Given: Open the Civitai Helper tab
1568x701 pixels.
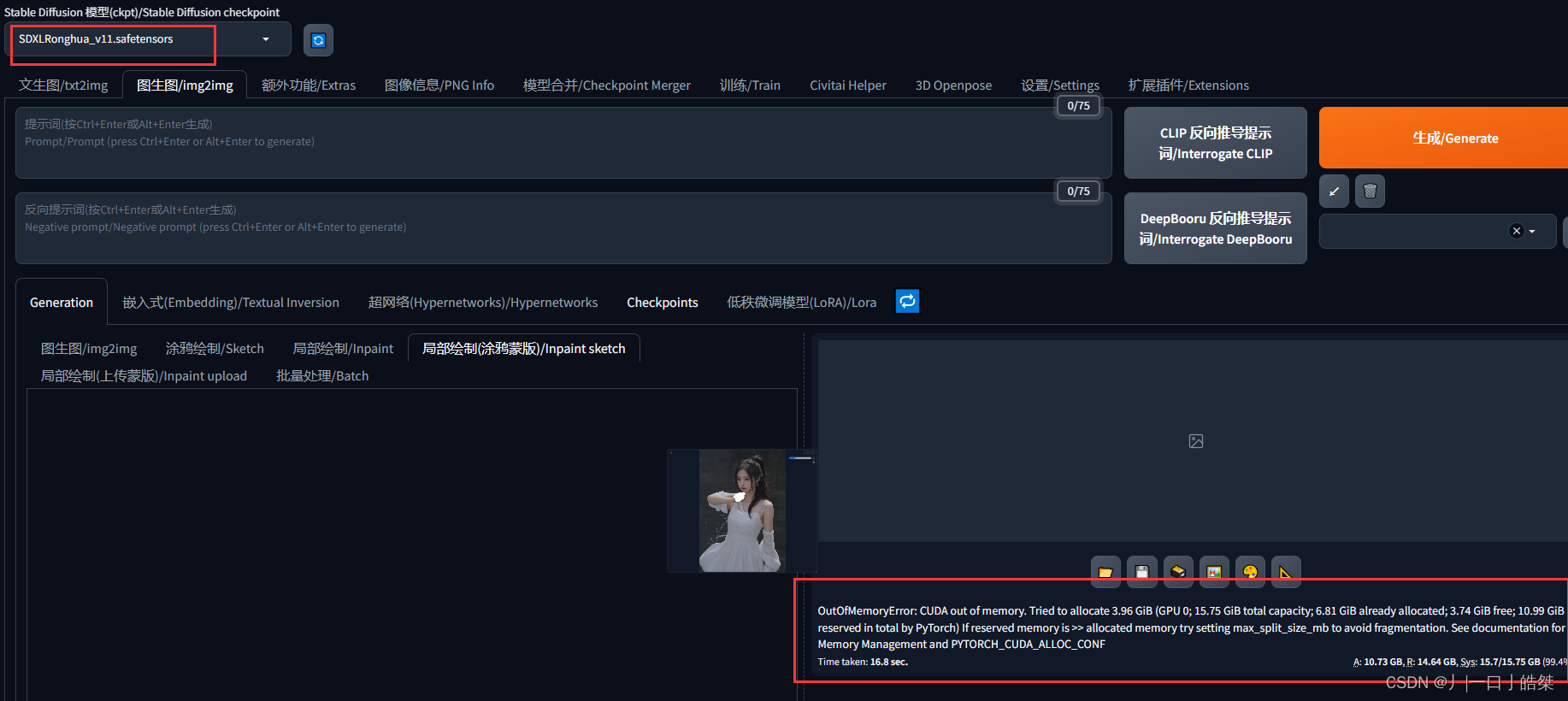Looking at the screenshot, I should [848, 85].
